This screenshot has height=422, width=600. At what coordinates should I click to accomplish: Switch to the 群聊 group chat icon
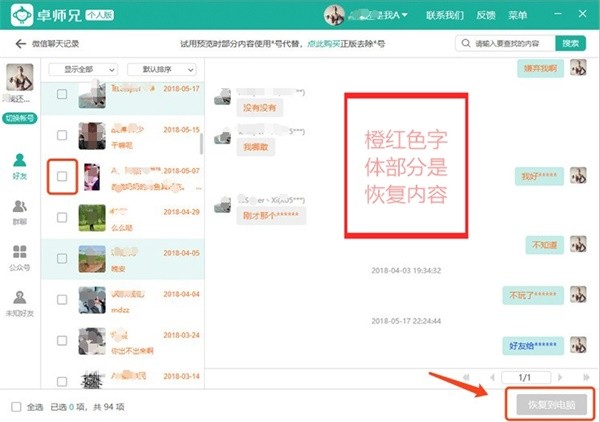point(20,212)
